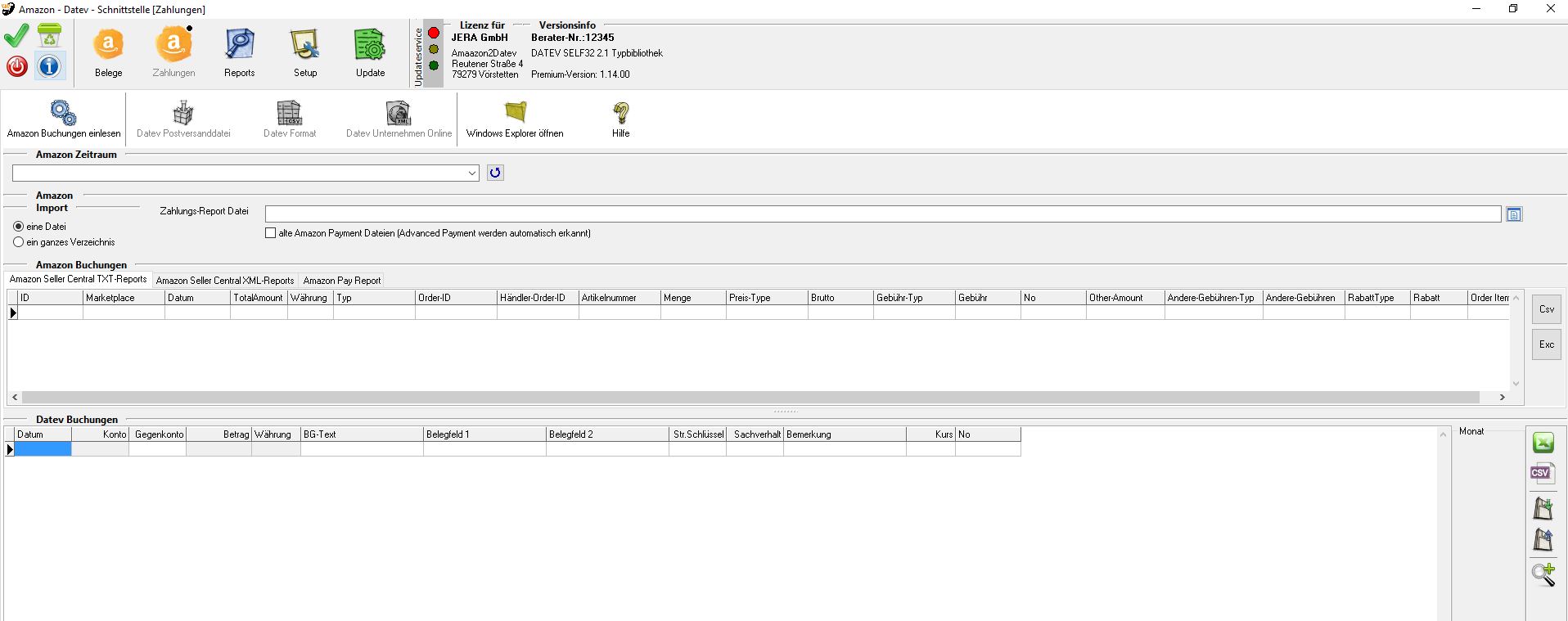Viewport: 1568px width, 621px height.
Task: Open the blue info icon
Action: click(49, 66)
